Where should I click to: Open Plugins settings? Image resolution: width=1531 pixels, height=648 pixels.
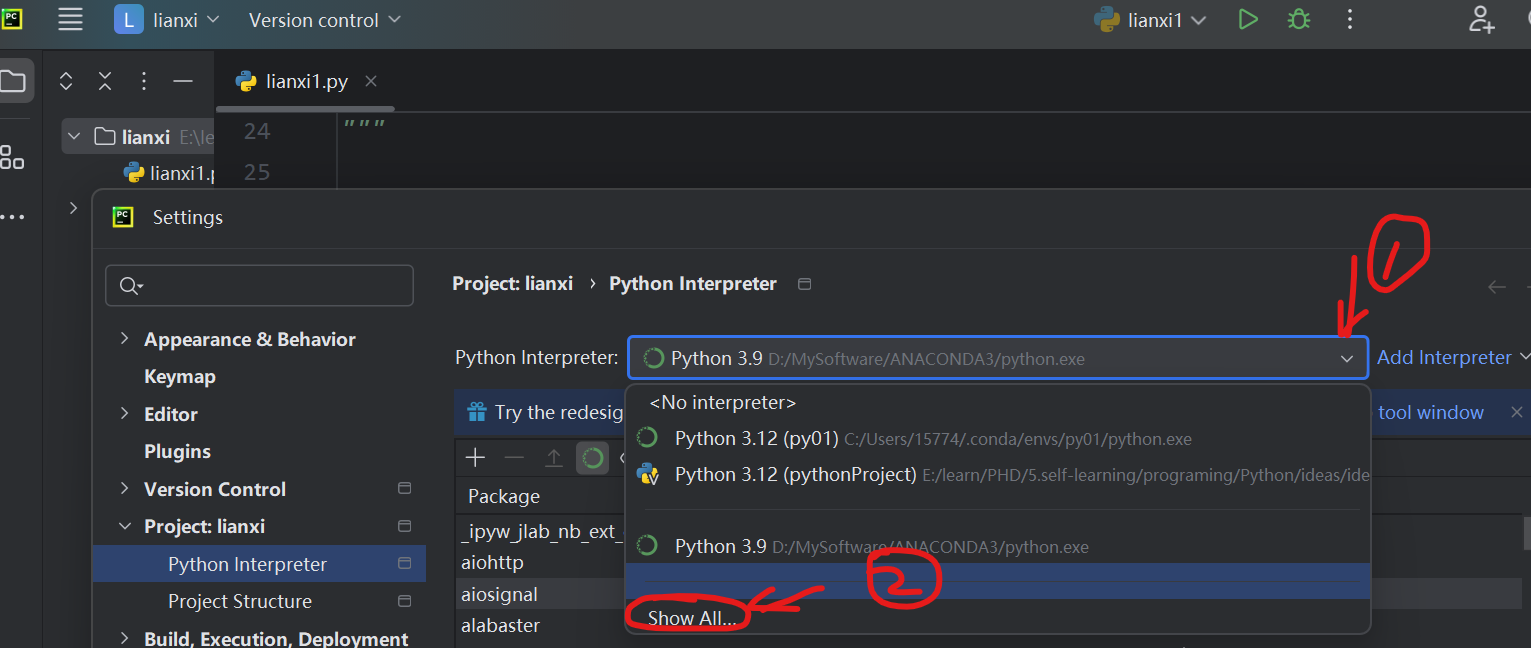pos(177,452)
